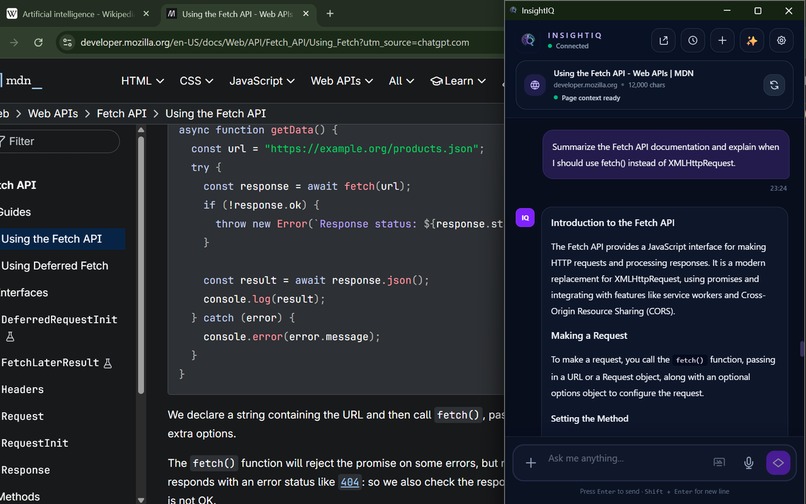806x504 pixels.
Task: Select Using the Fetch API sidebar item
Action: pyautogui.click(x=62, y=239)
